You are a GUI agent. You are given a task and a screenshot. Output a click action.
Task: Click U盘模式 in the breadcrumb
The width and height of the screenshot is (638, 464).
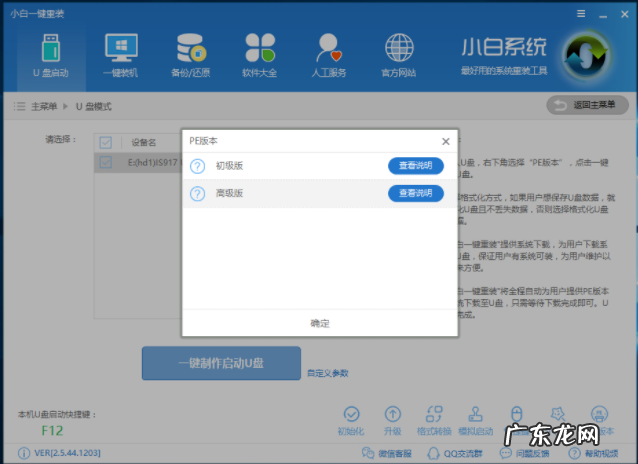click(x=94, y=106)
